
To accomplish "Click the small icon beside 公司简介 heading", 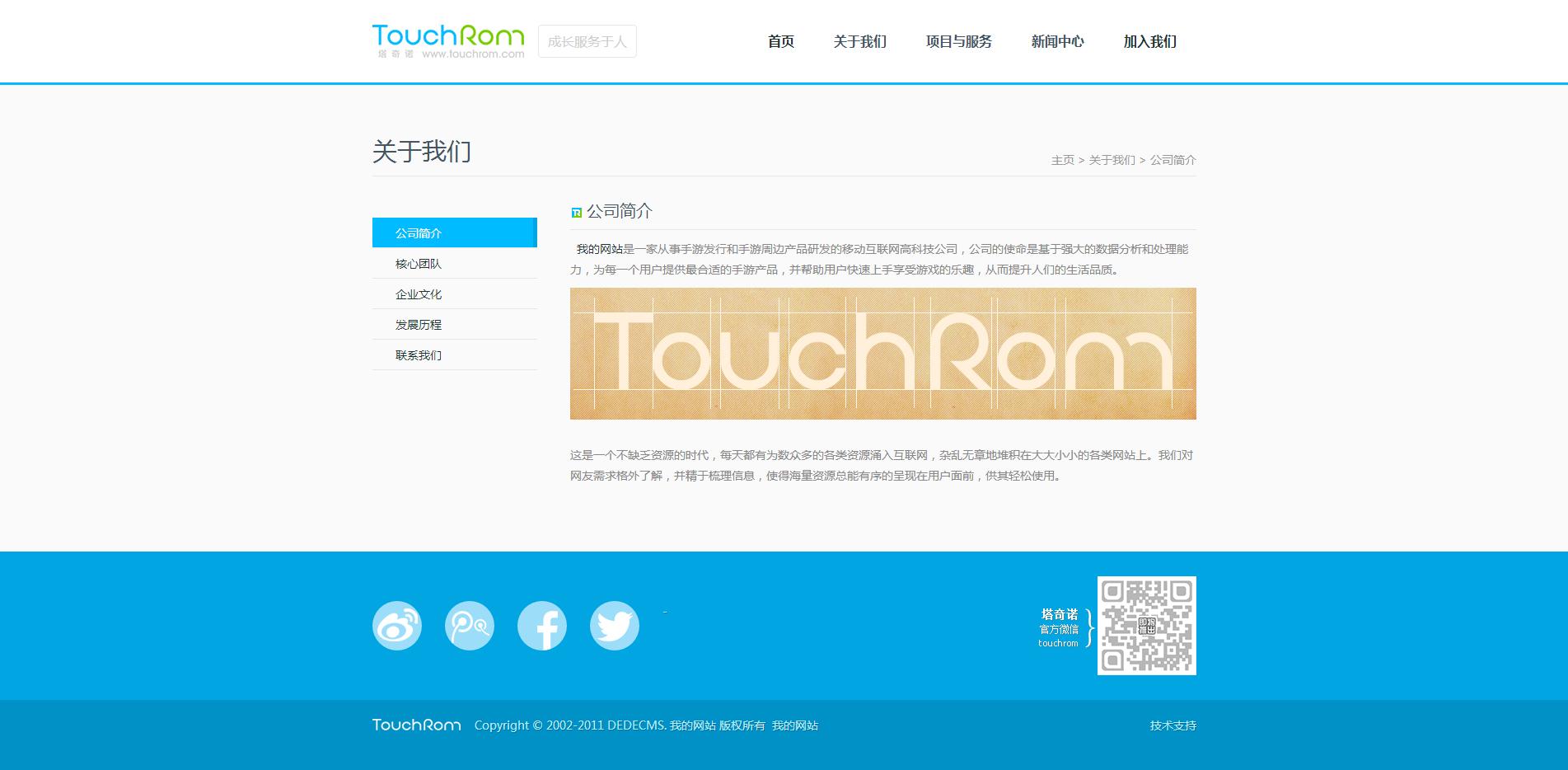I will [x=577, y=213].
